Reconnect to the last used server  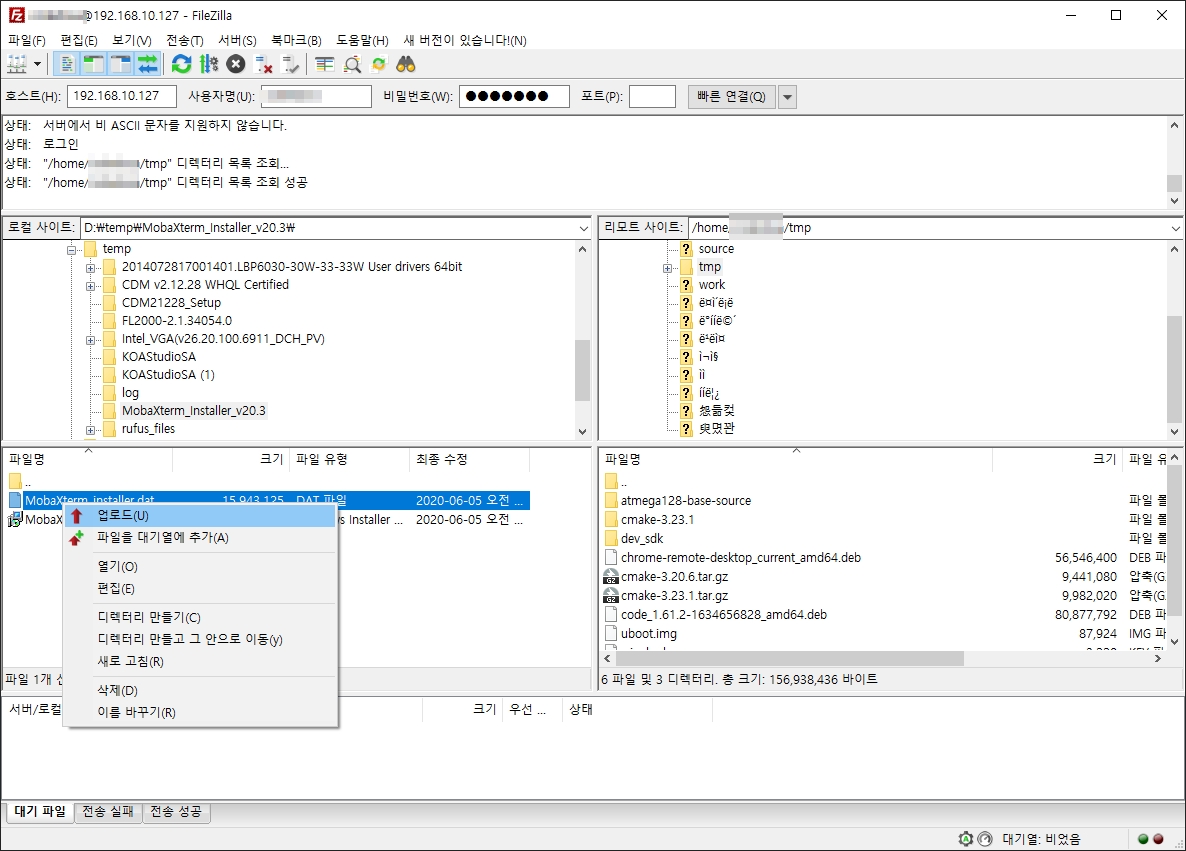click(x=290, y=64)
